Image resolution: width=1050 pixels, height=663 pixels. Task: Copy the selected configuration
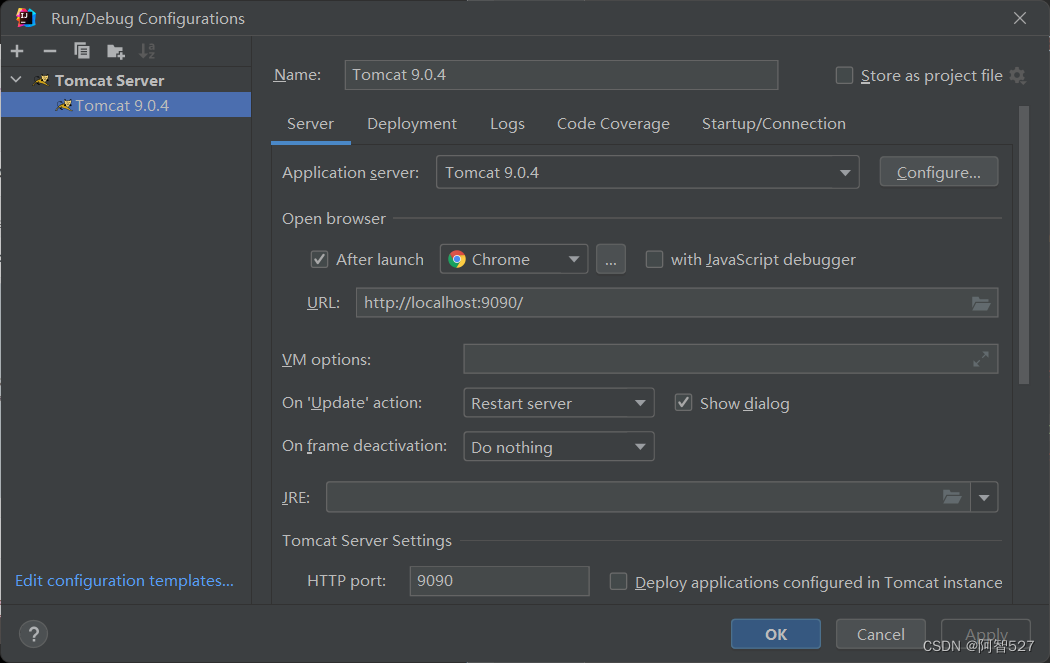[x=82, y=51]
